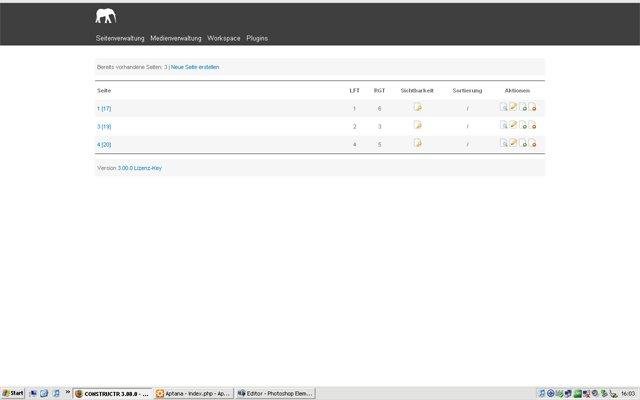Viewport: 640px width, 400px height.
Task: Click LFT value of page 4 [20]
Action: pyautogui.click(x=354, y=144)
